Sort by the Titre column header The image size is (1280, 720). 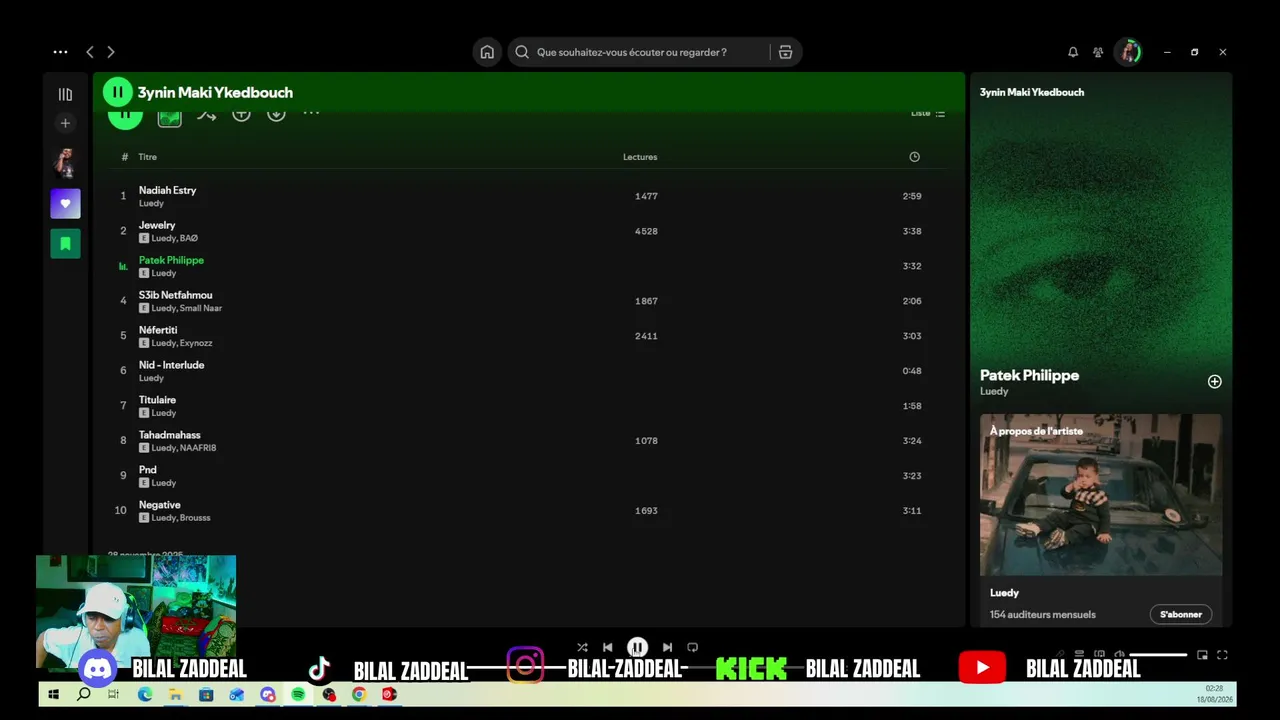click(x=147, y=157)
